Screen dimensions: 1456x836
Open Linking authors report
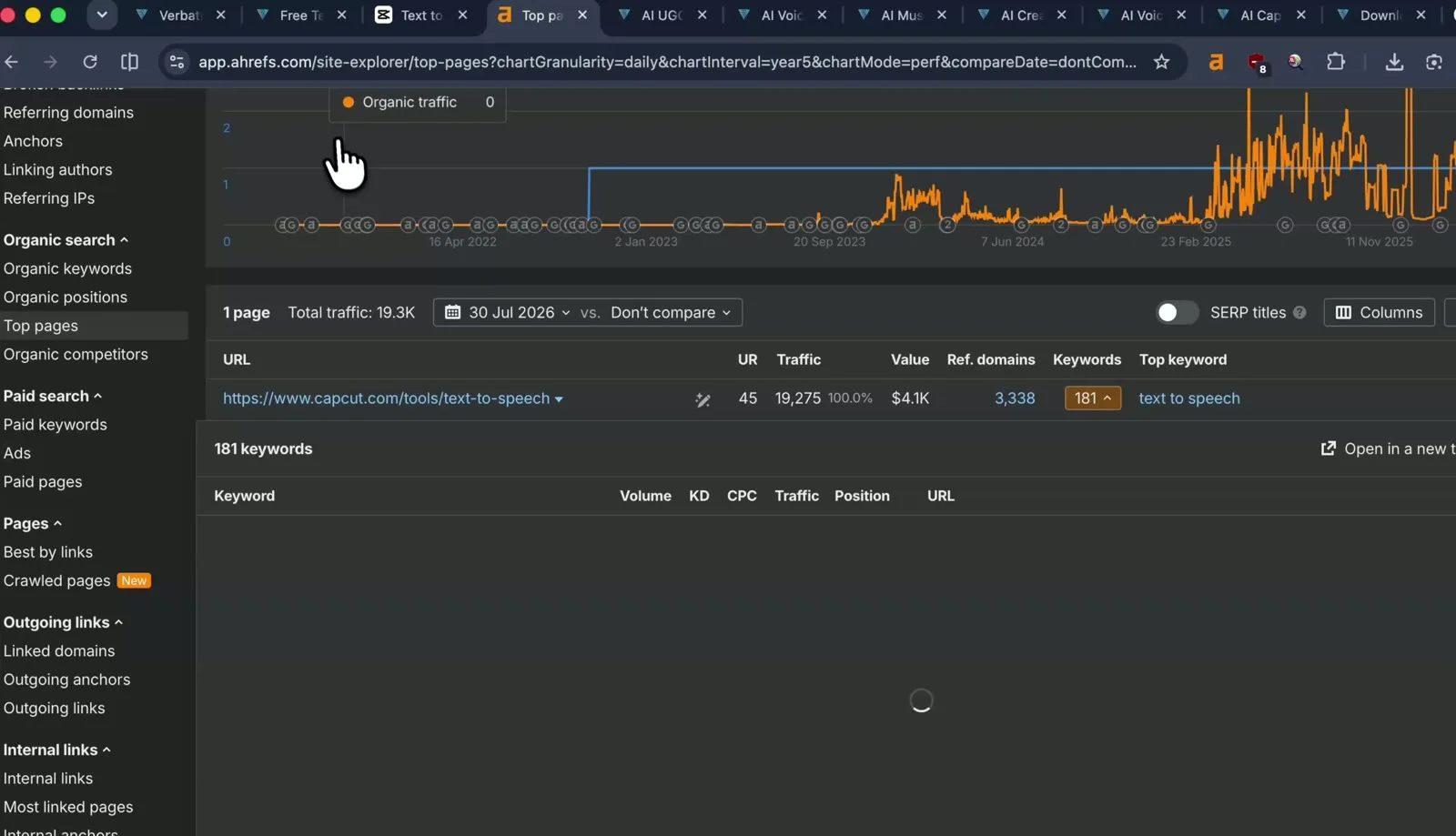[x=57, y=170]
